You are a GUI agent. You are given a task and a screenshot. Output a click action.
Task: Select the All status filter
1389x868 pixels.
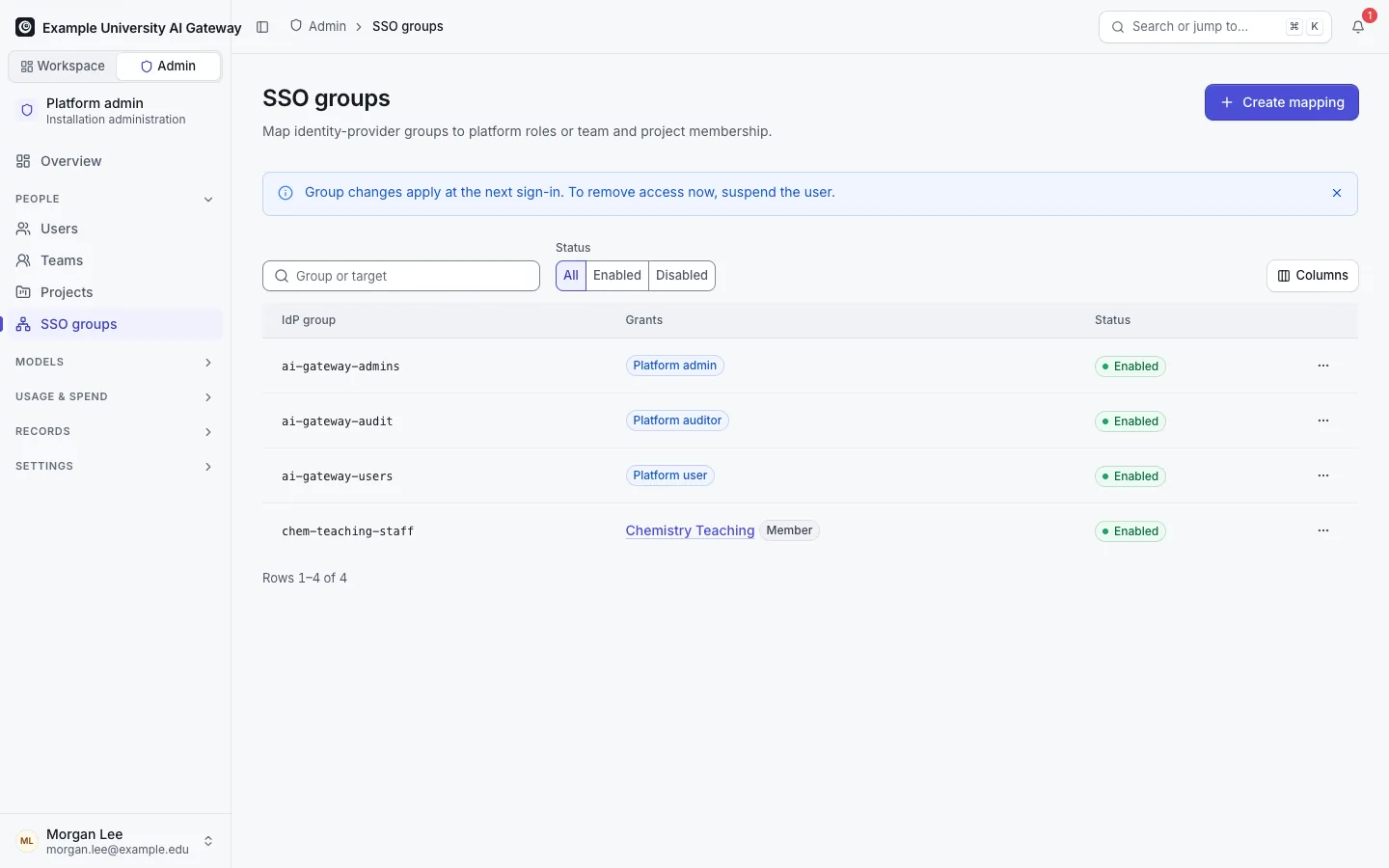571,276
